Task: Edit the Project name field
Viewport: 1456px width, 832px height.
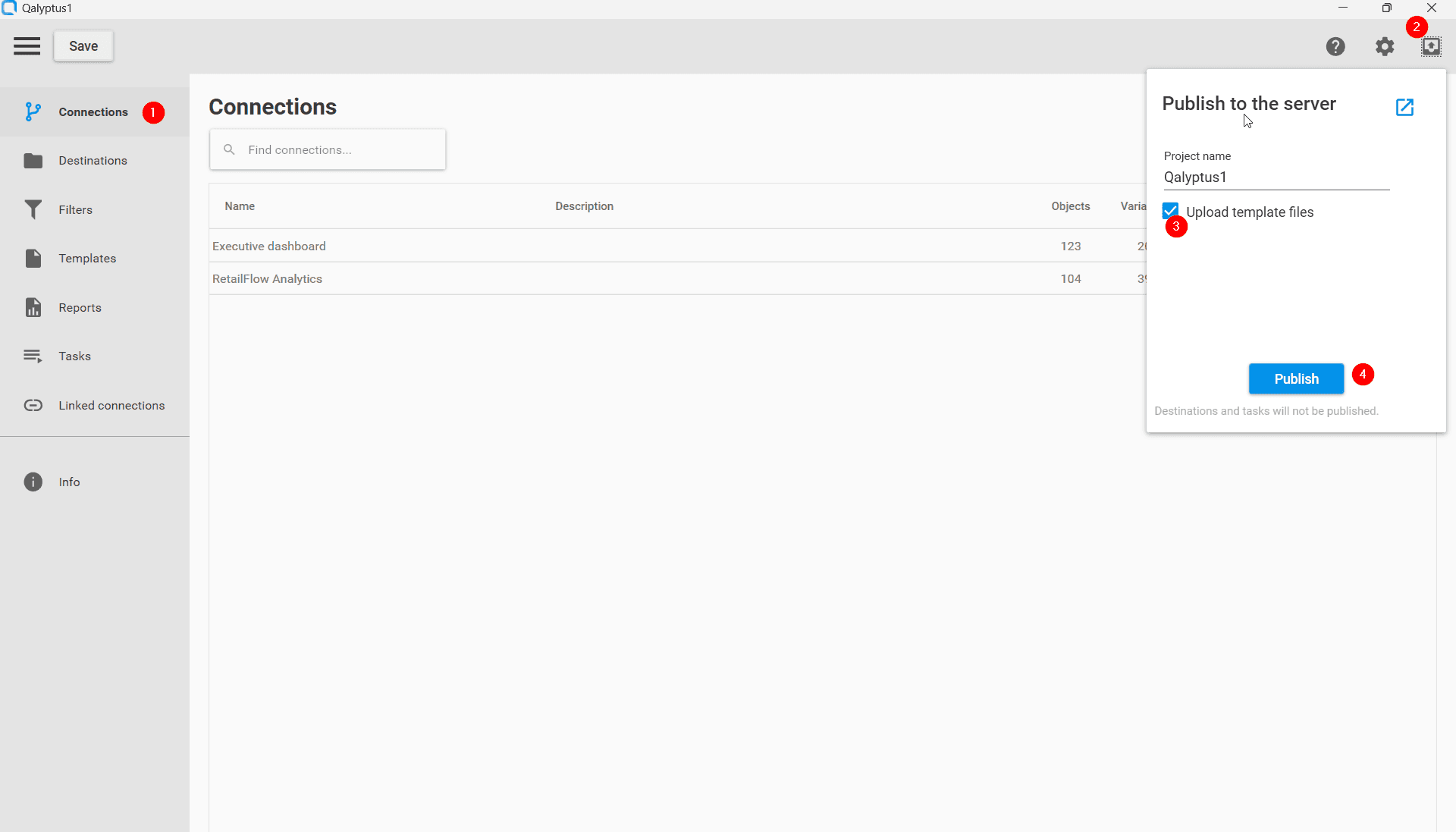Action: pos(1276,177)
